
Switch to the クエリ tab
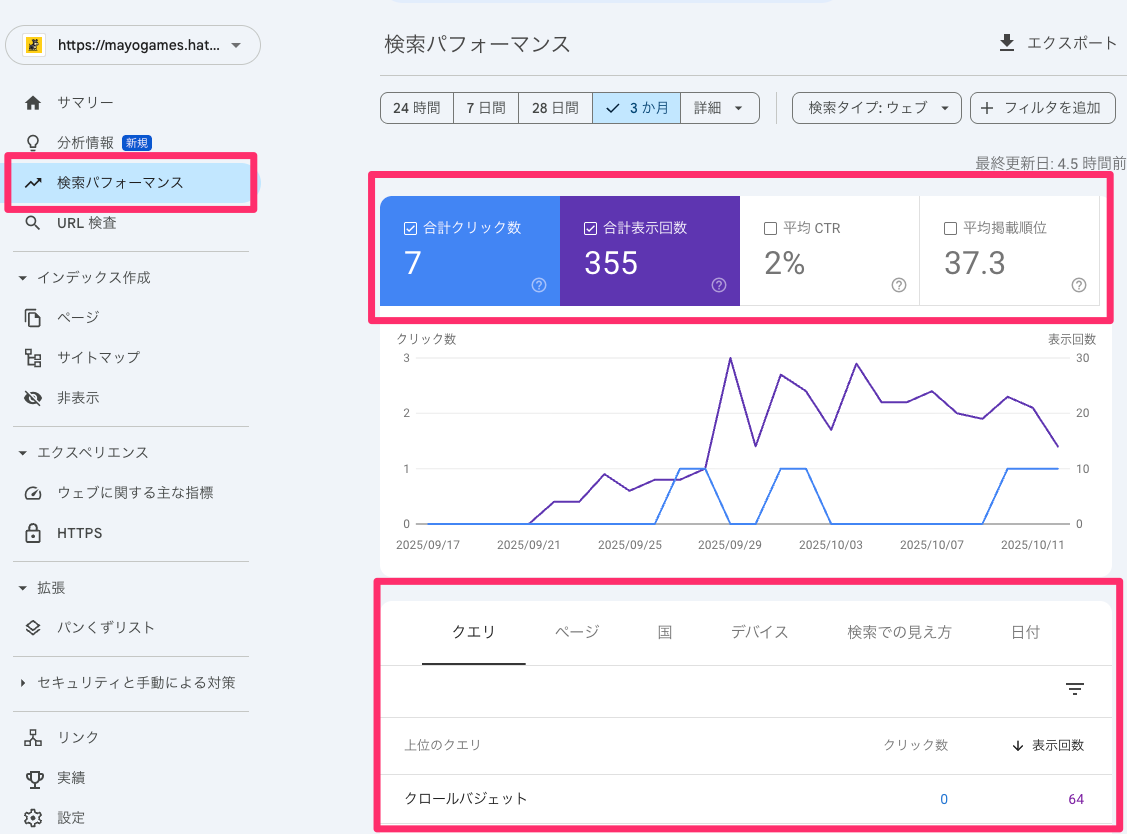[474, 632]
